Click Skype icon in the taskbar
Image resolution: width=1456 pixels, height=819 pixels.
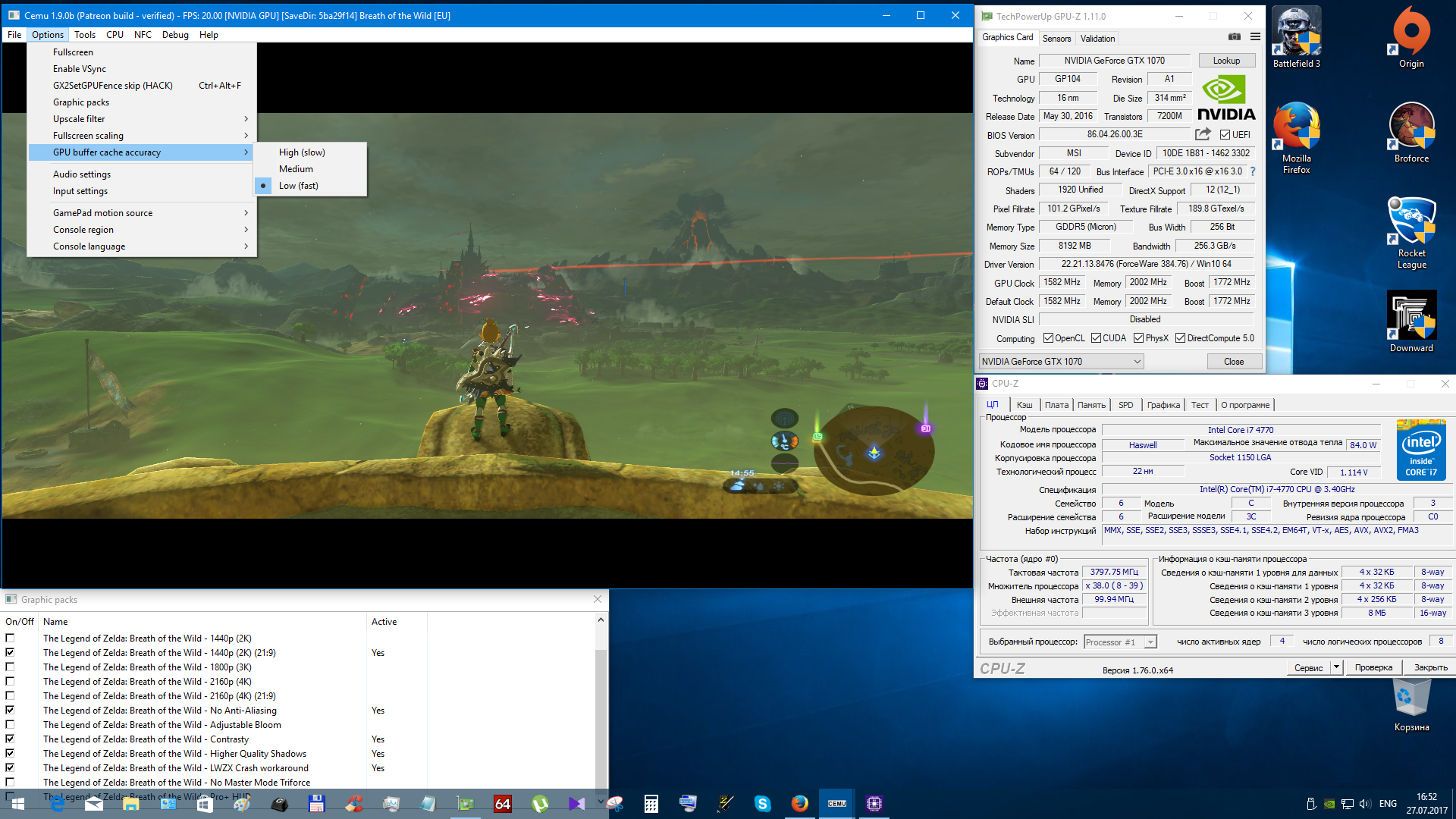pos(762,804)
